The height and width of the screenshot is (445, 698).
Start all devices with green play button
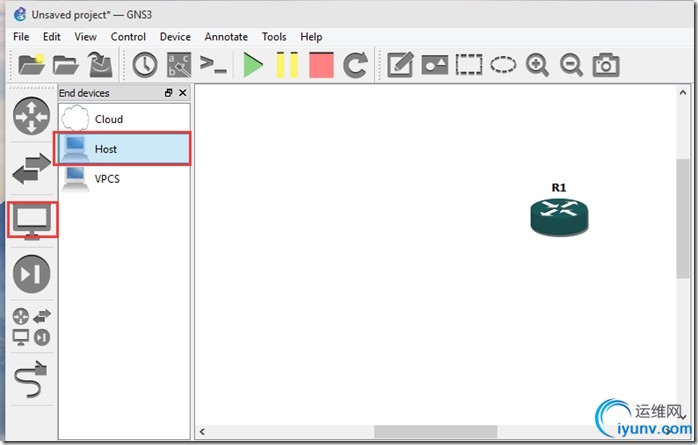[253, 65]
